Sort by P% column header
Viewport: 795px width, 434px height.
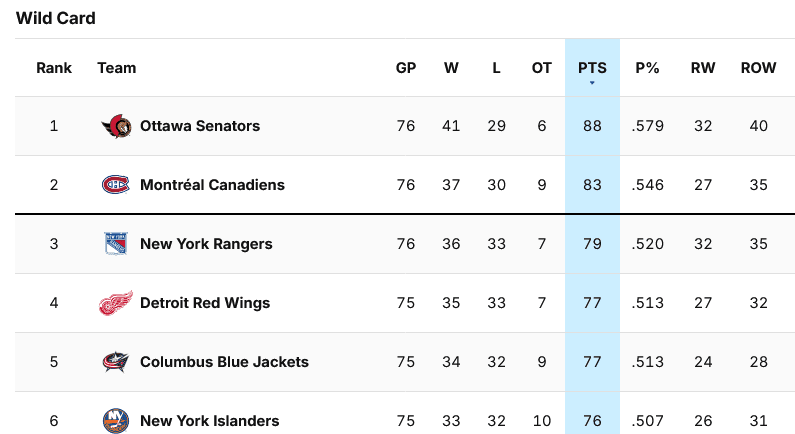647,68
